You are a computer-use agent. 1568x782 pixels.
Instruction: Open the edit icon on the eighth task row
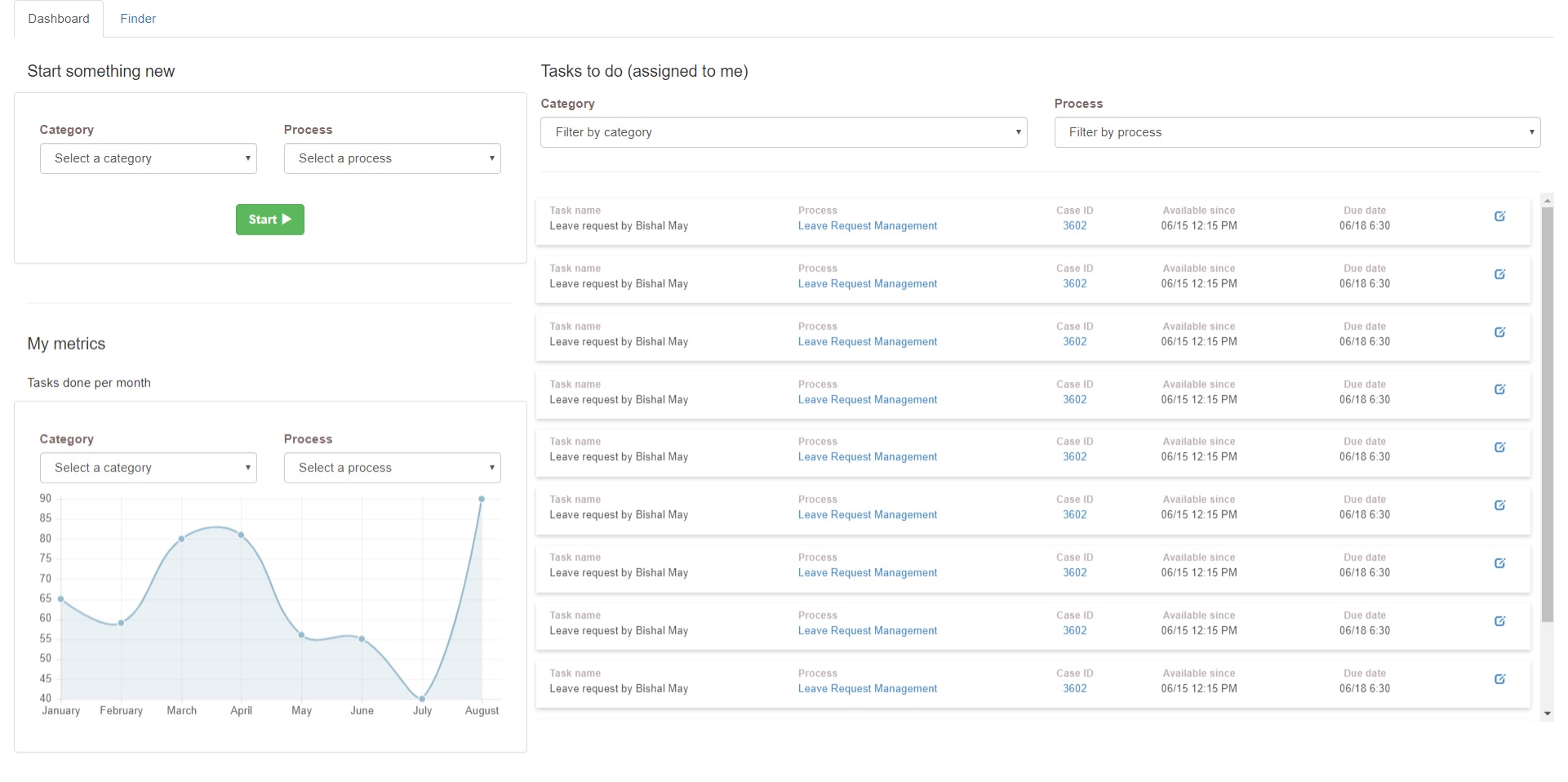pos(1499,621)
